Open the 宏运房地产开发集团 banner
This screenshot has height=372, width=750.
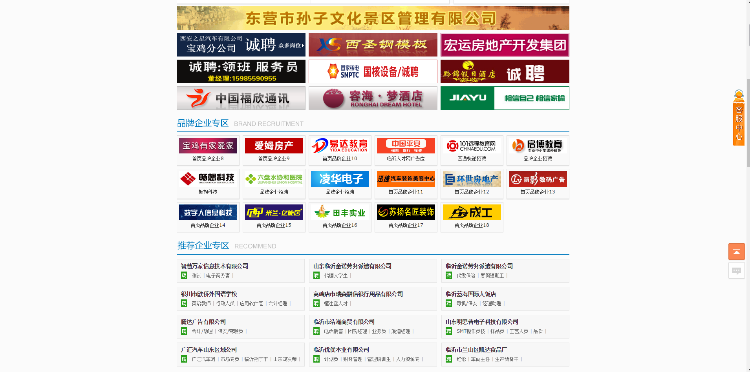505,45
